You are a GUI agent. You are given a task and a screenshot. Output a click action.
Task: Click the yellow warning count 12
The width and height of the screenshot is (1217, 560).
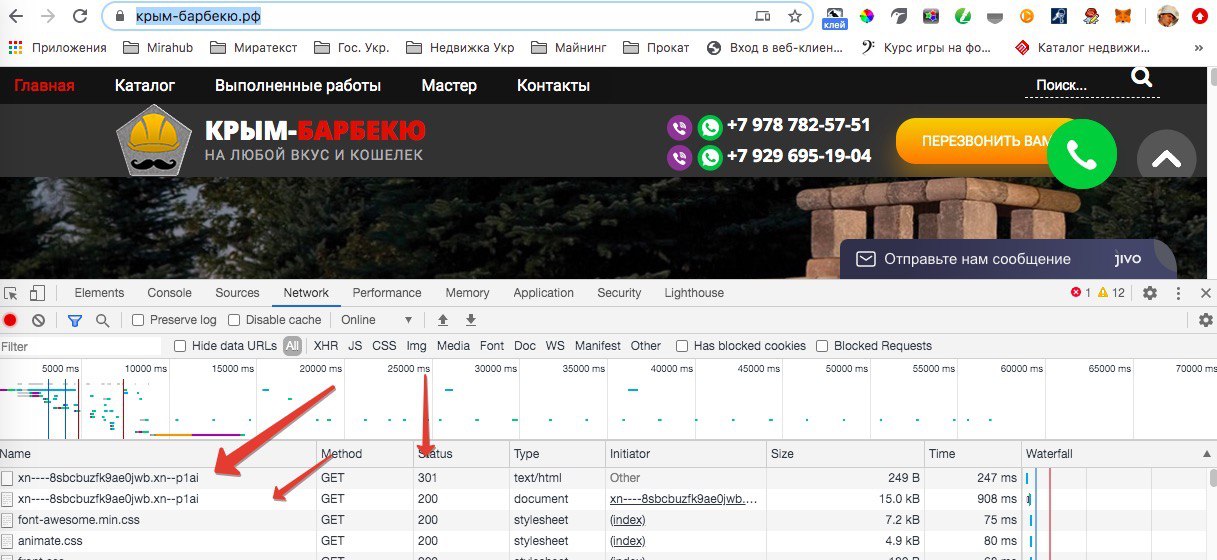(1111, 293)
